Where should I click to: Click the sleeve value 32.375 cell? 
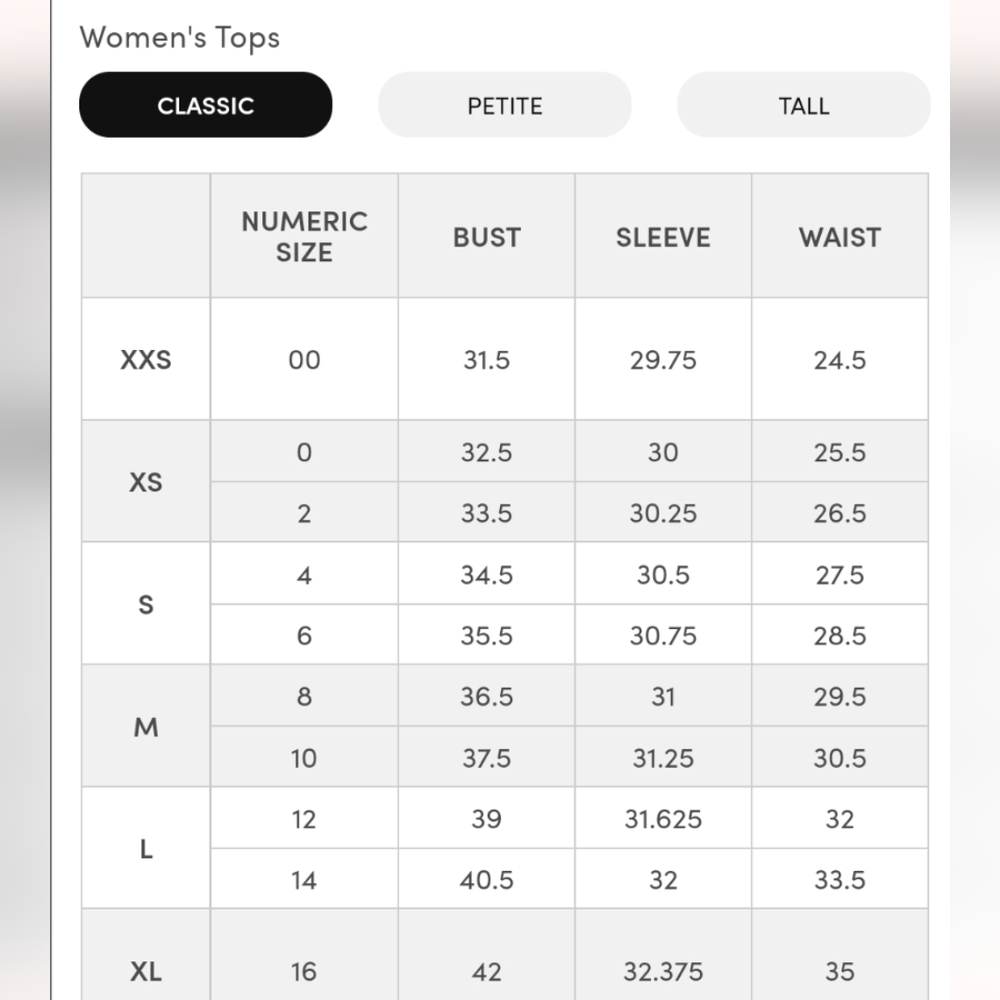pos(663,971)
